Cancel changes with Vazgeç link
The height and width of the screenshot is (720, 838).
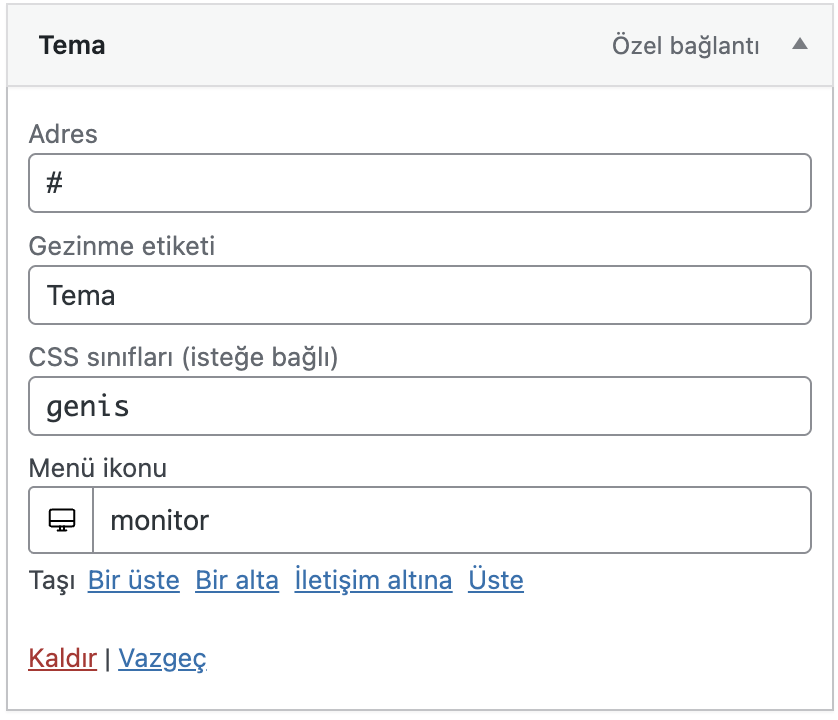(x=162, y=658)
